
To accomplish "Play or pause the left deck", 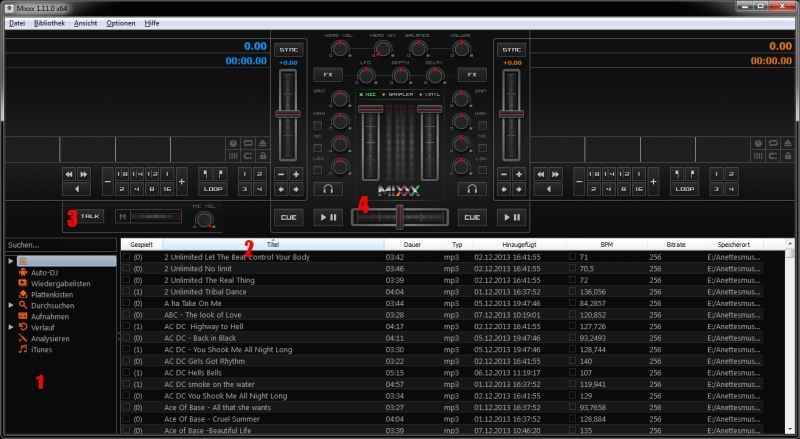I will 328,217.
